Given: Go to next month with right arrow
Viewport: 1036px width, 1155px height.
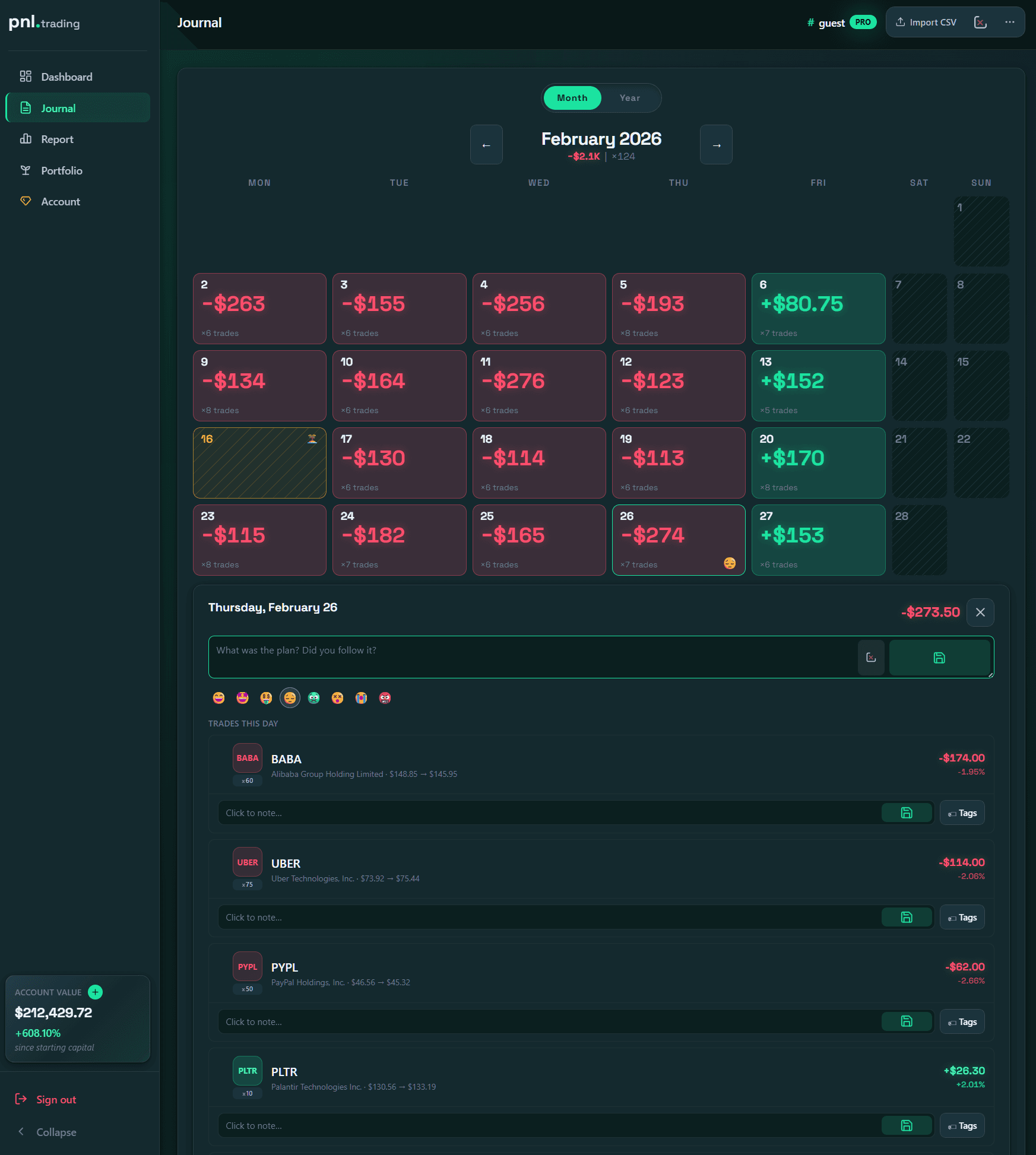Looking at the screenshot, I should click(x=716, y=145).
